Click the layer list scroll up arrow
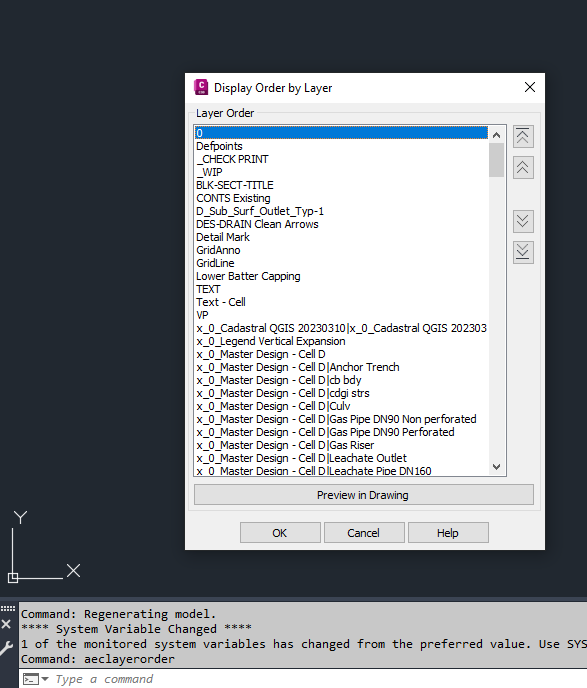Screen dimensions: 587x688 pyautogui.click(x=497, y=135)
